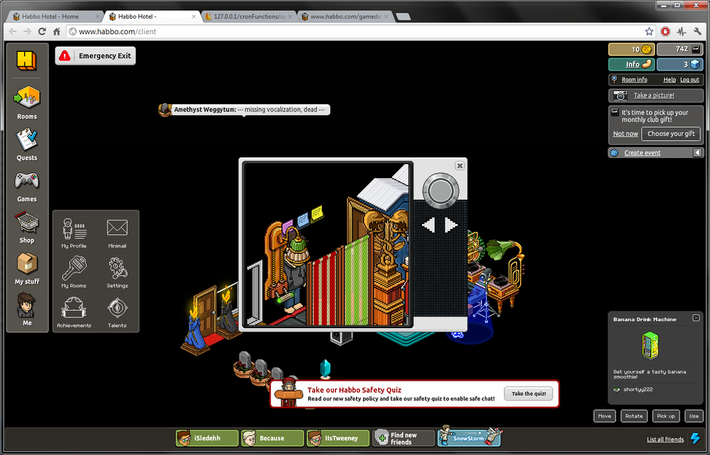710x455 pixels.
Task: Click the Emergency Exit button
Action: pos(96,56)
